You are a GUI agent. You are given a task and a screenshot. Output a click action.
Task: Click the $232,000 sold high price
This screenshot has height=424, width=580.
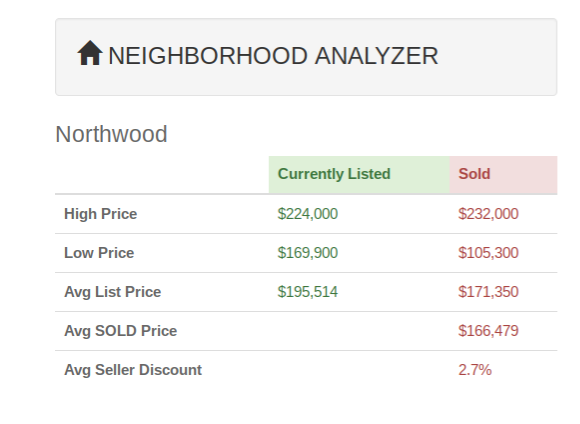(x=488, y=214)
